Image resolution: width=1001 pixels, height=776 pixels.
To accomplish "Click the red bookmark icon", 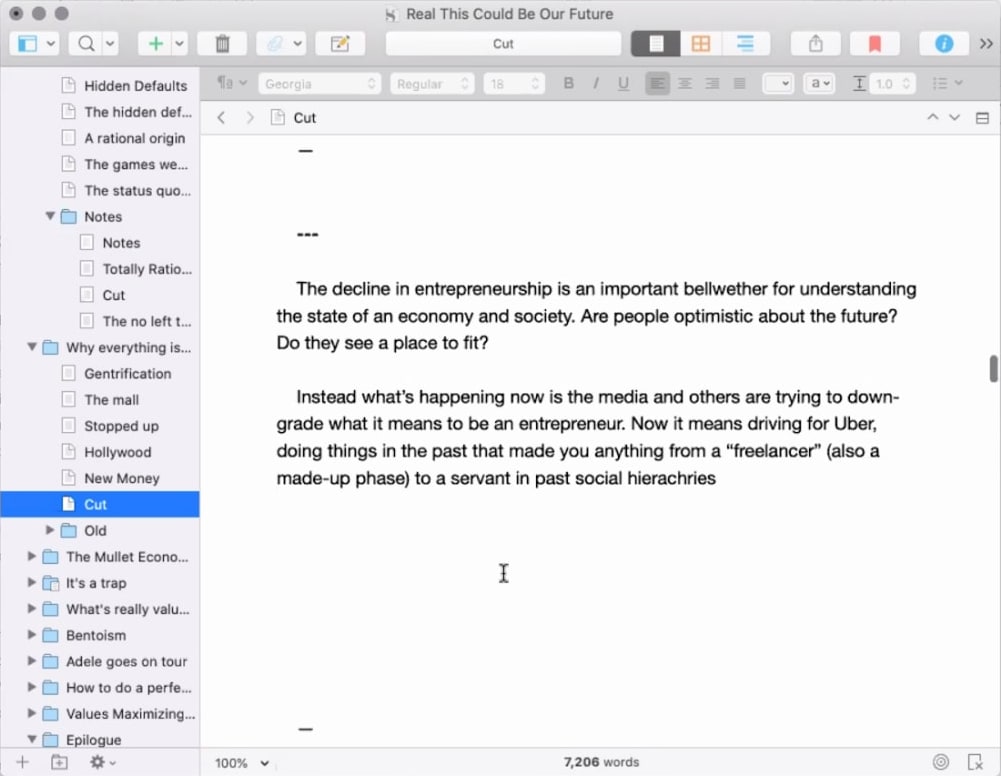I will [x=874, y=44].
